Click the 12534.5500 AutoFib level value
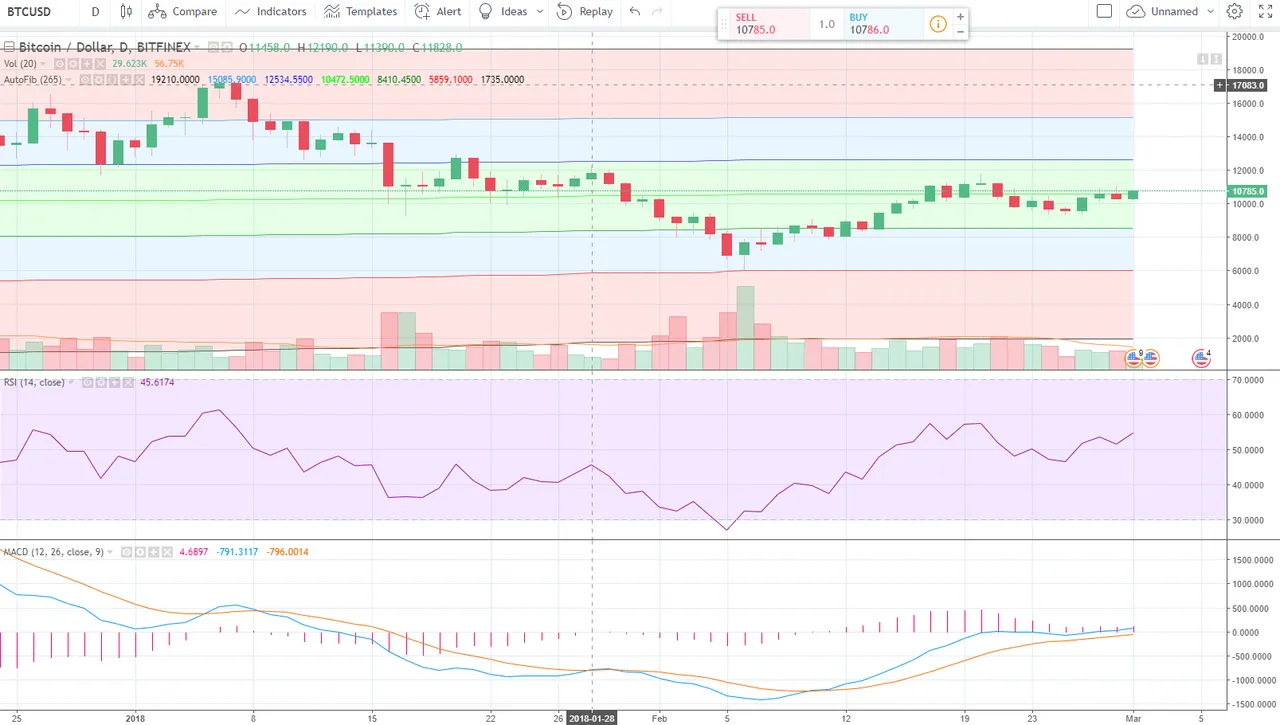Image resolution: width=1280 pixels, height=725 pixels. click(x=289, y=80)
